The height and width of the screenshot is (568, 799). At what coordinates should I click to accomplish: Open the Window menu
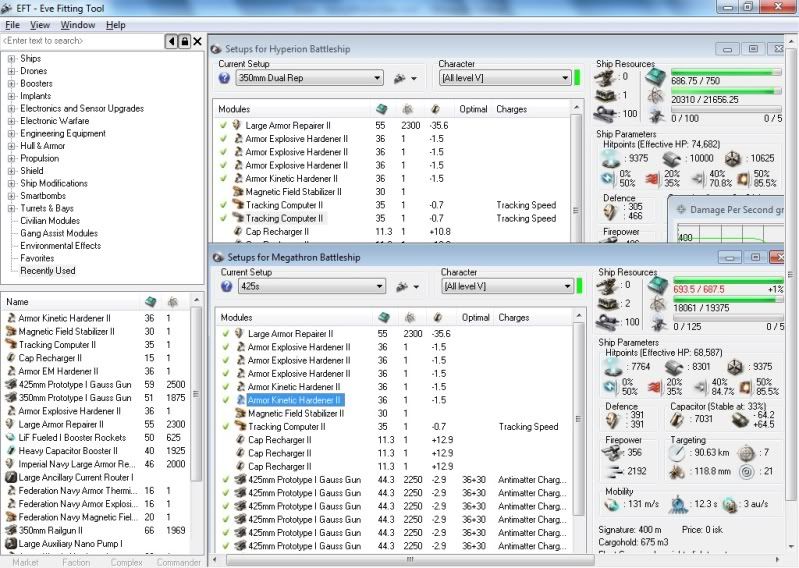click(77, 25)
